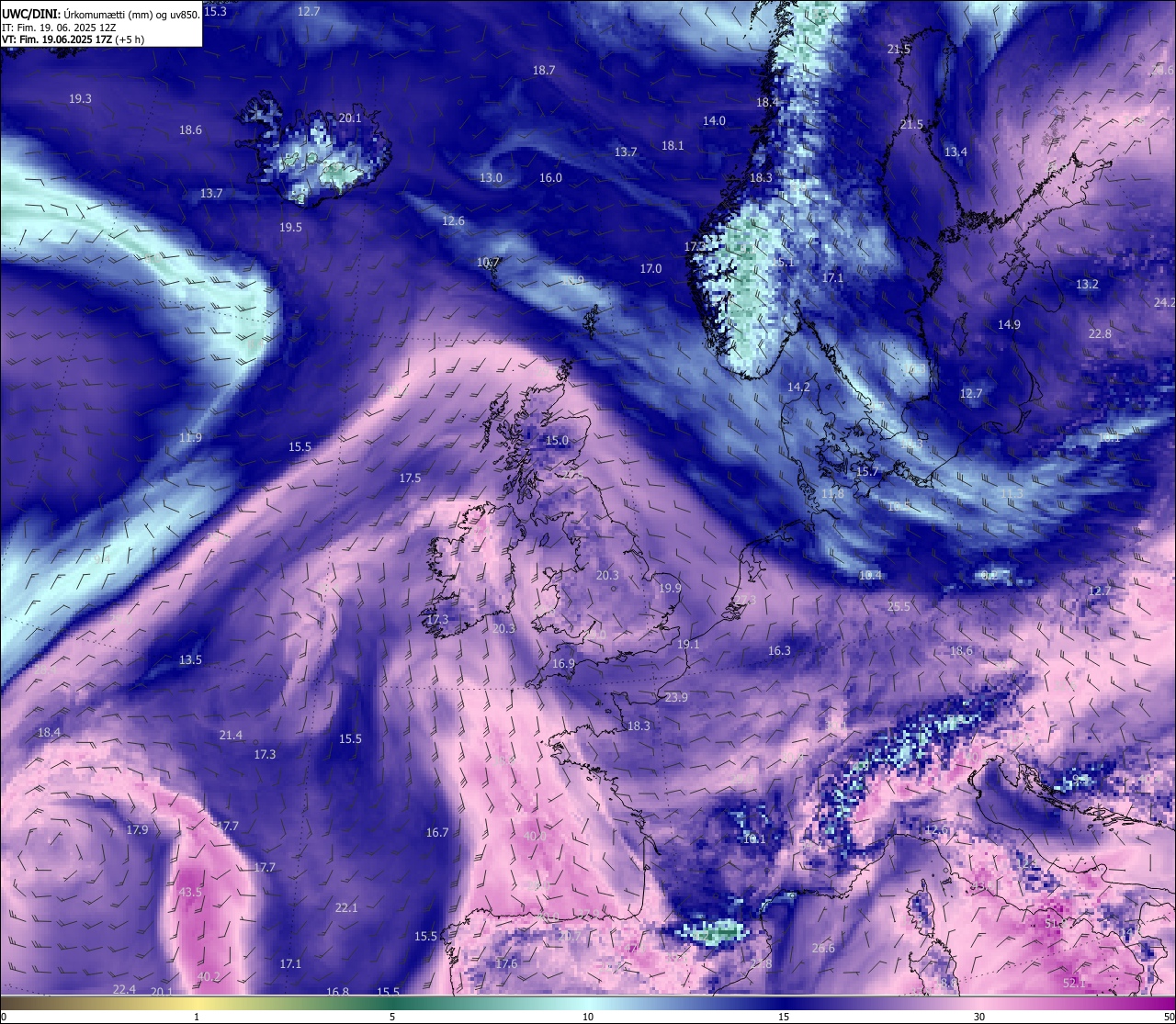Click the 16.3 value label
This screenshot has height=1024, width=1176.
tap(779, 650)
